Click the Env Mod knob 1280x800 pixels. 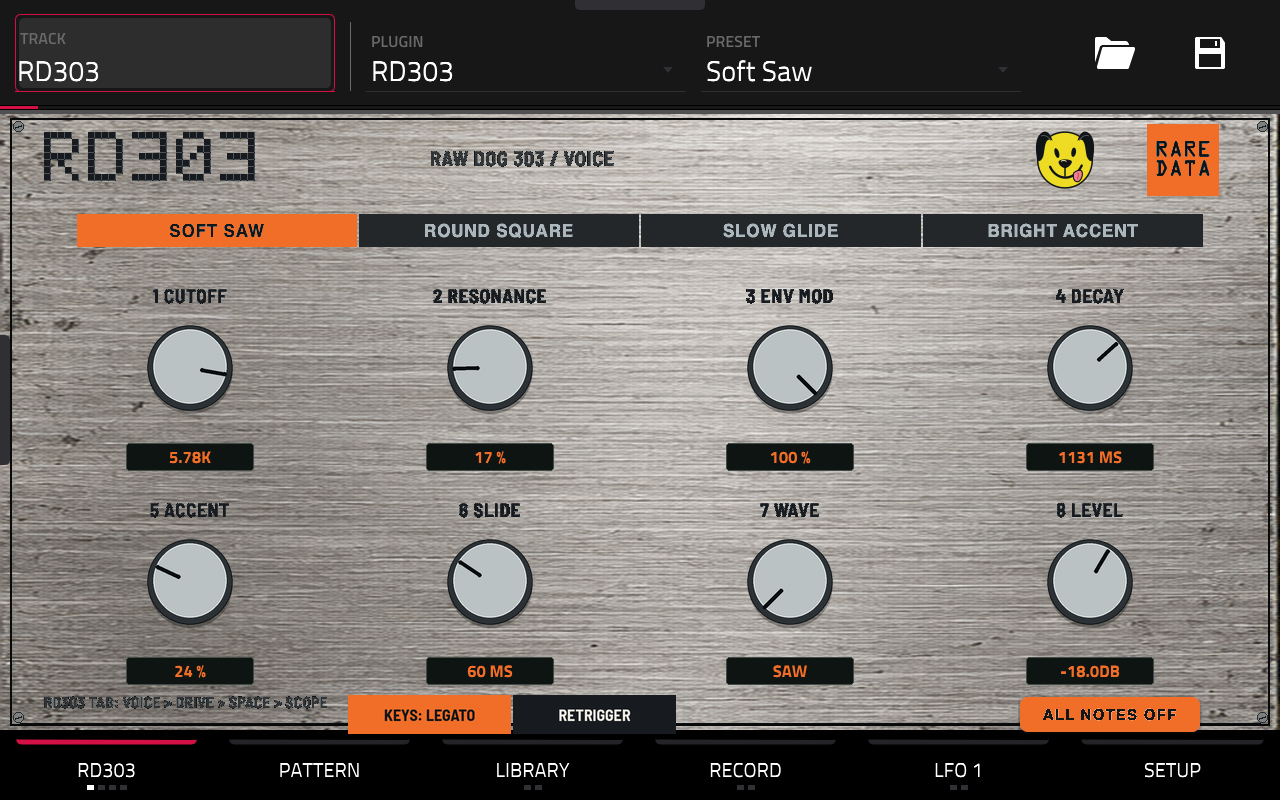[x=790, y=368]
